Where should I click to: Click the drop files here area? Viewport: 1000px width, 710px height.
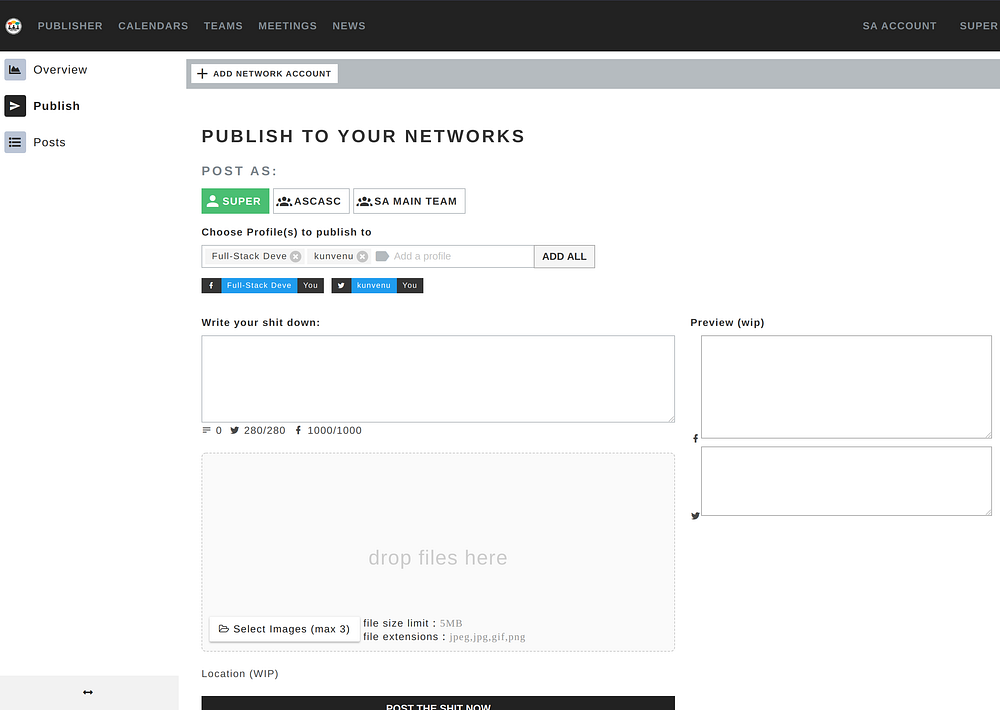[438, 552]
